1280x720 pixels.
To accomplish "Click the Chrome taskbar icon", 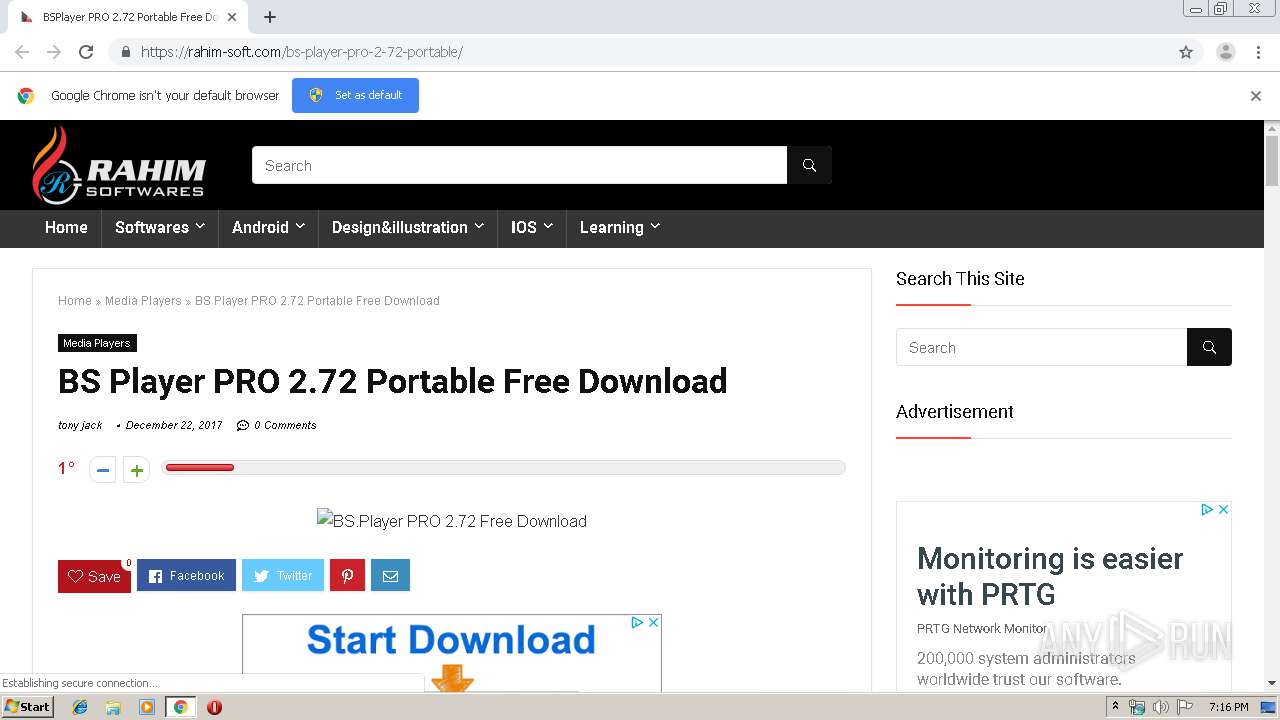I will (x=180, y=707).
